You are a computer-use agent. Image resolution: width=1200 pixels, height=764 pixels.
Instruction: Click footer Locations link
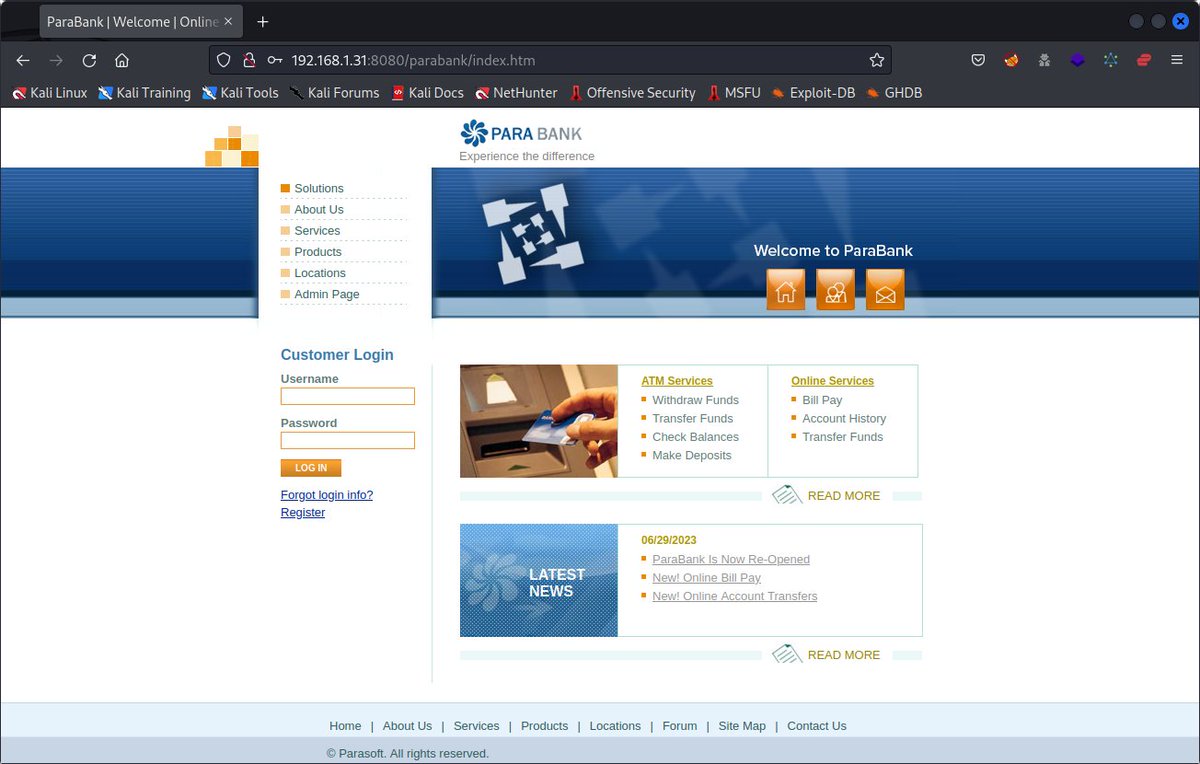(615, 726)
